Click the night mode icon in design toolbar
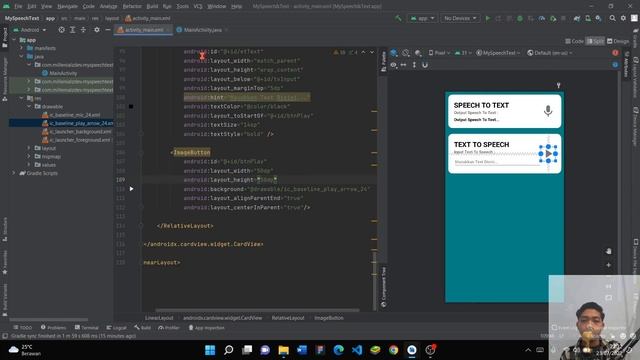The width and height of the screenshot is (640, 360). 418,53
